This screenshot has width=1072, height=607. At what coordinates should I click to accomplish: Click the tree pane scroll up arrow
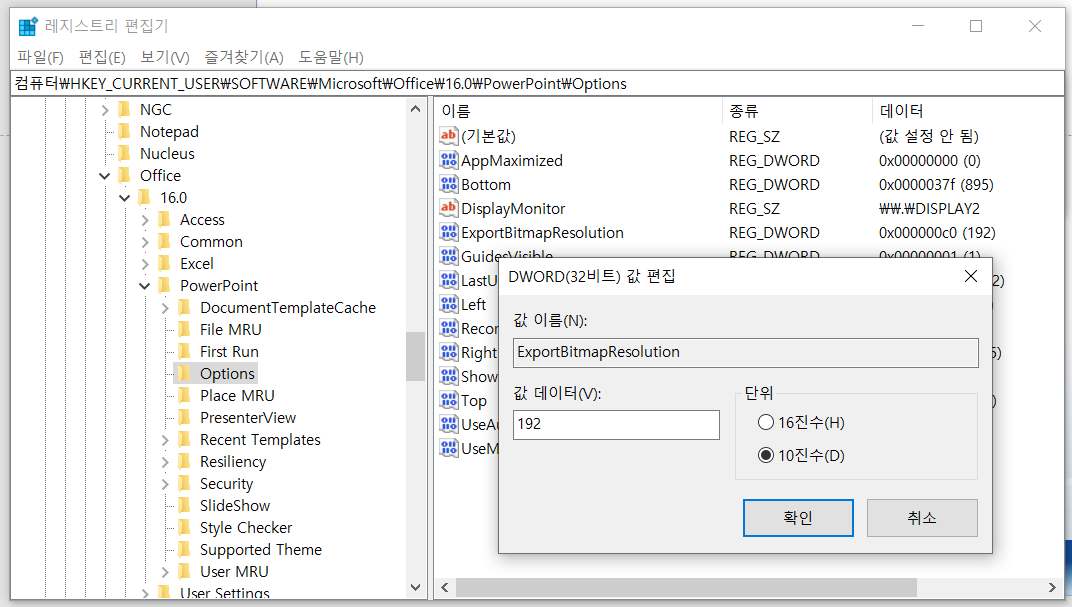coord(415,109)
